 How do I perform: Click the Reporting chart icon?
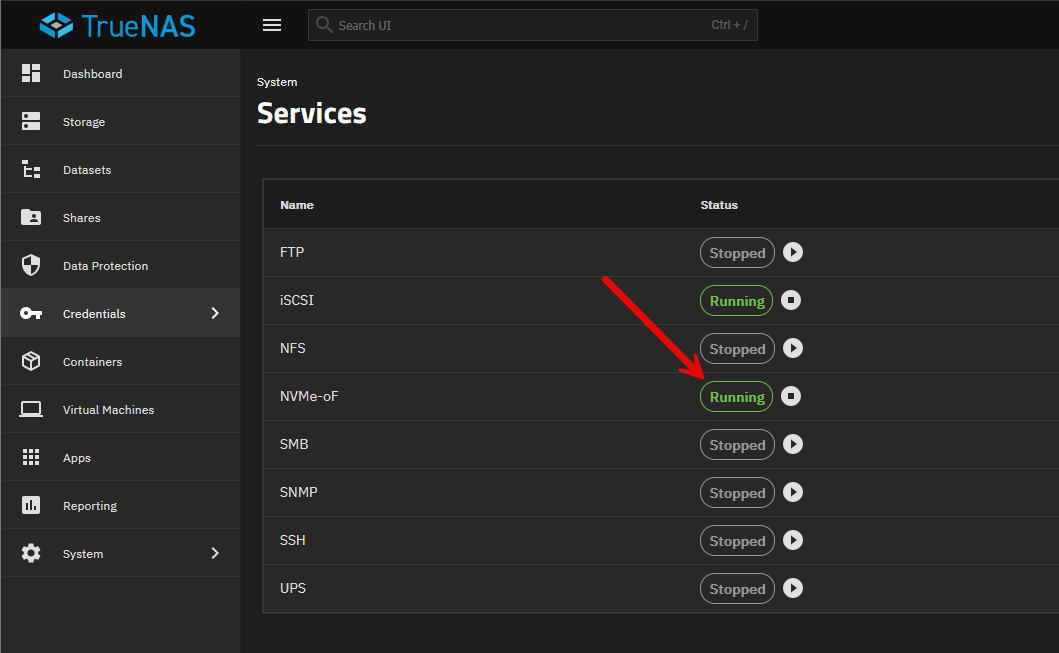(x=31, y=505)
